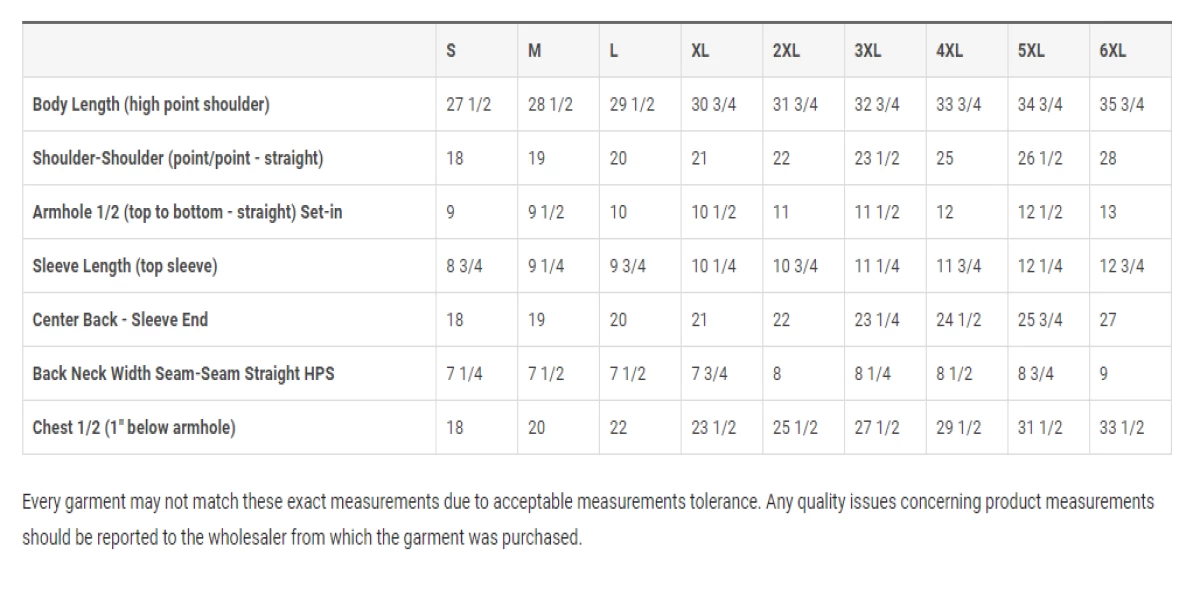Click the S size column header
This screenshot has width=1200, height=600.
pos(451,51)
